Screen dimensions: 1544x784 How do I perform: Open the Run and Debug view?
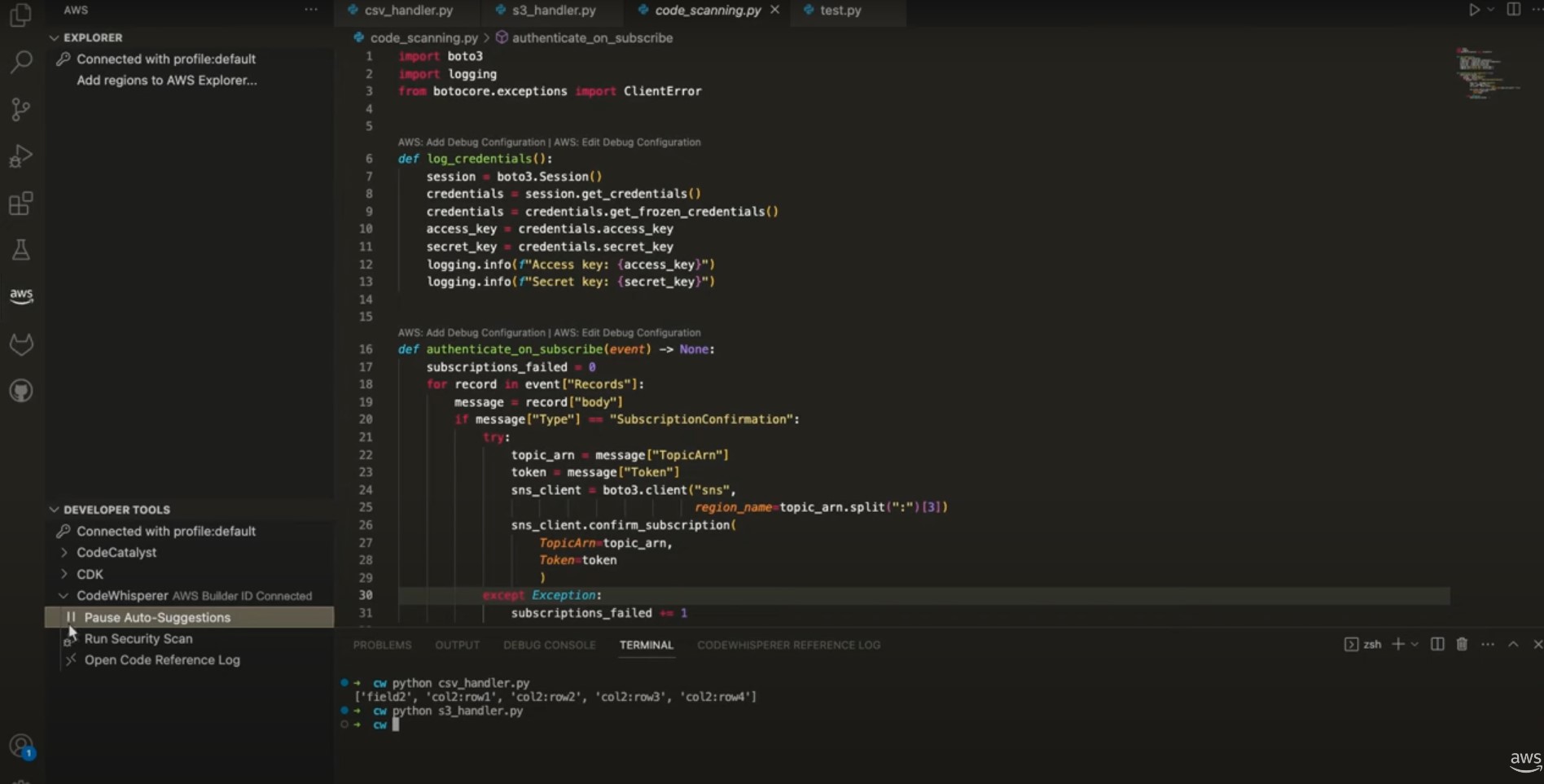21,155
